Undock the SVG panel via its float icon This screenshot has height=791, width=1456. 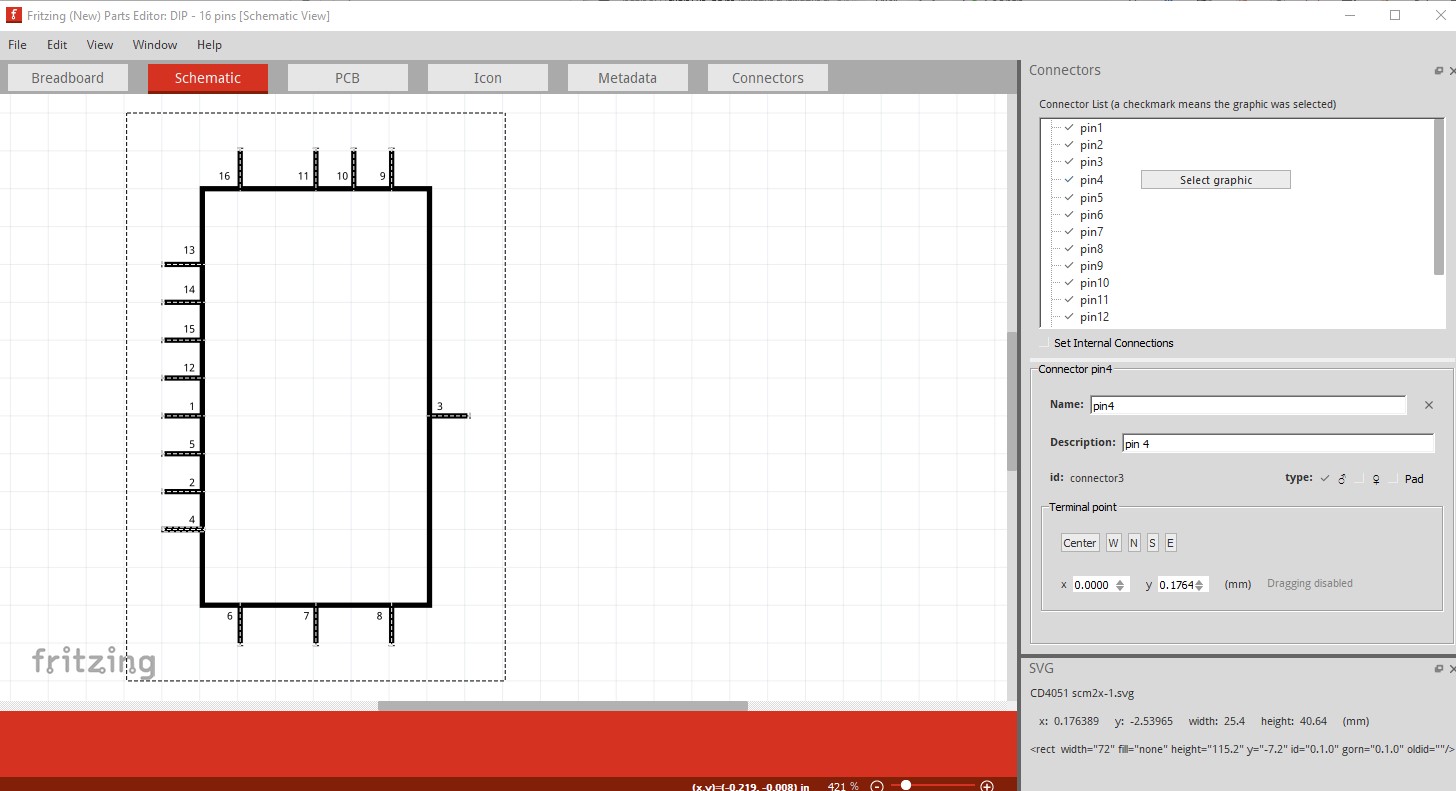[x=1438, y=668]
